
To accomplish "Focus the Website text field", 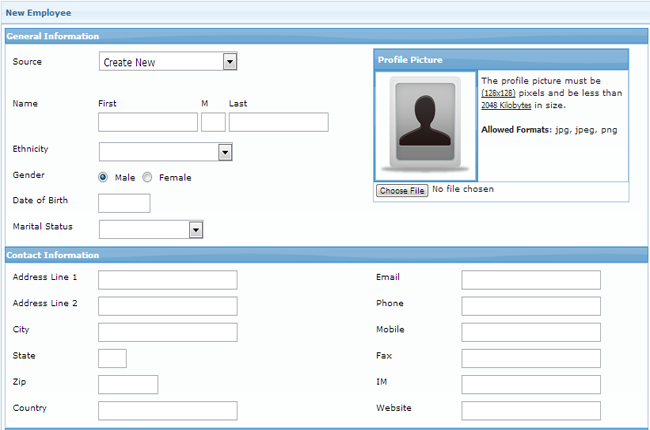I will (530, 410).
